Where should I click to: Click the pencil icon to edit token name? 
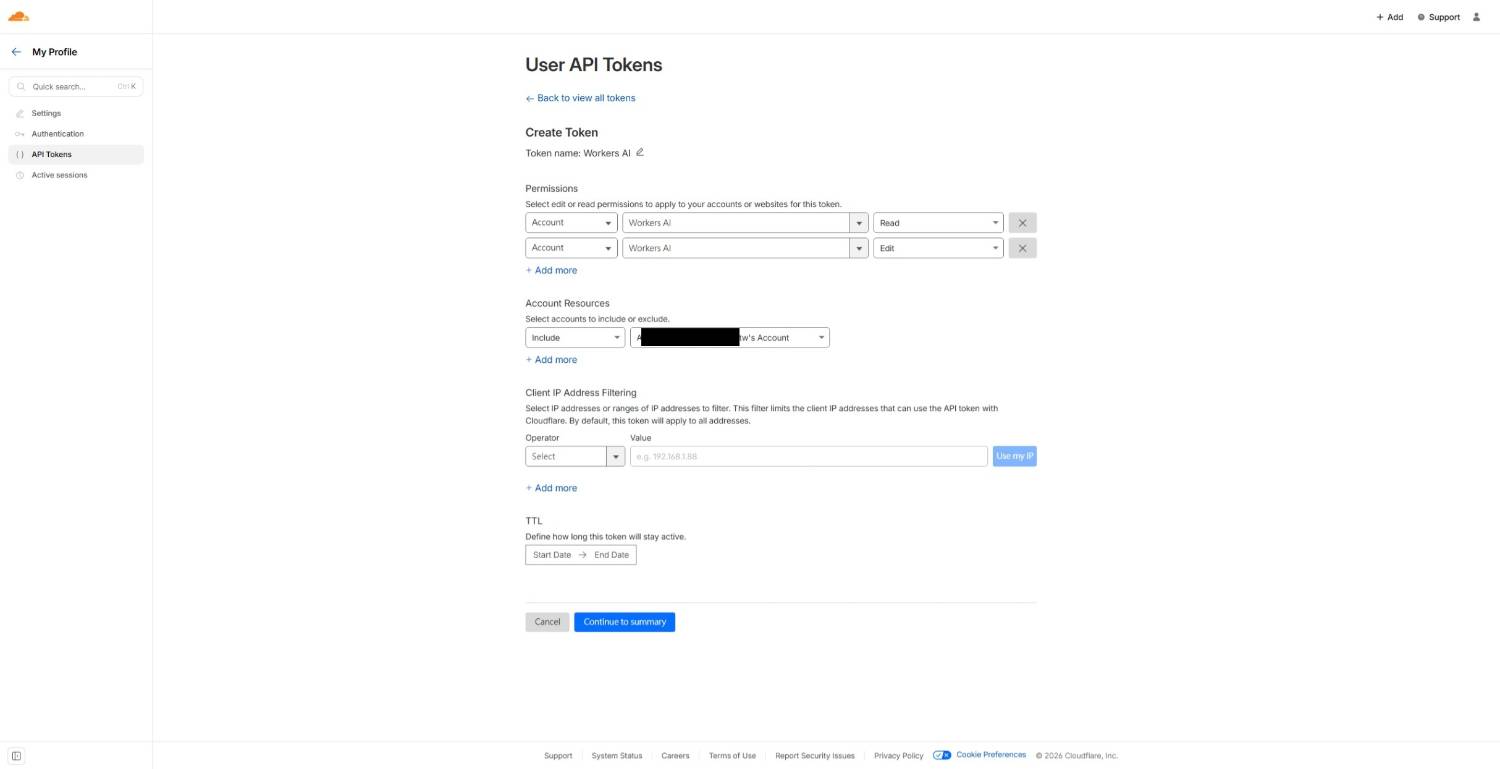pyautogui.click(x=640, y=152)
